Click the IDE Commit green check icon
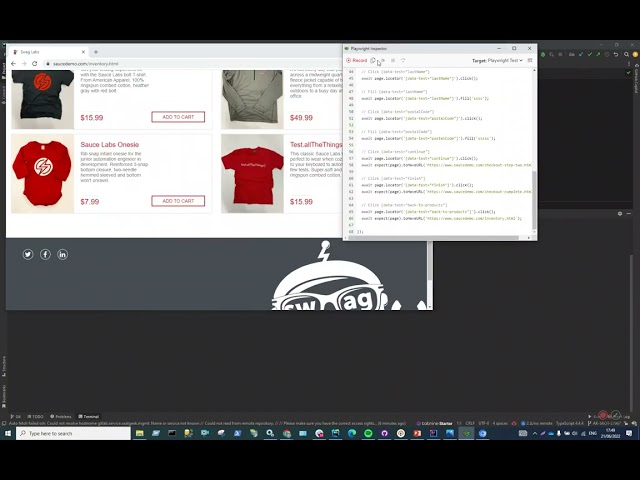This screenshot has height=480, width=640. click(x=590, y=54)
